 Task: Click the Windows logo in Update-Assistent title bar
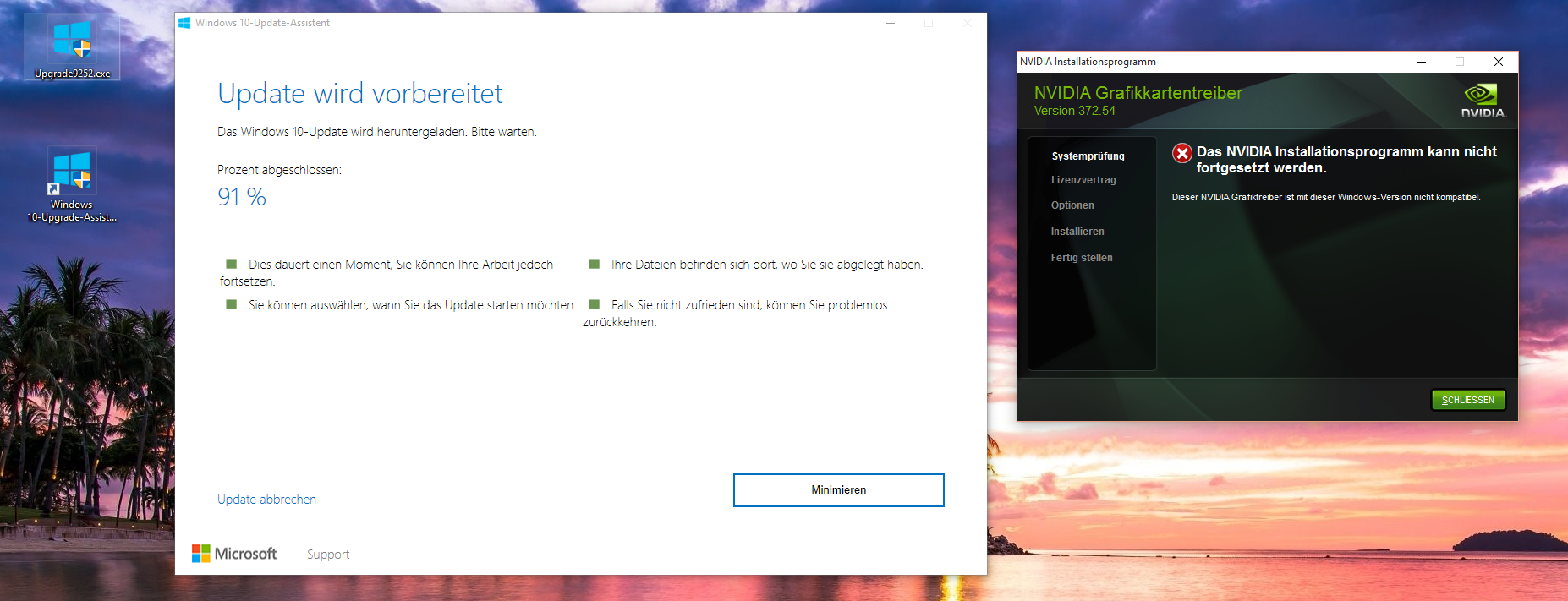pyautogui.click(x=184, y=23)
